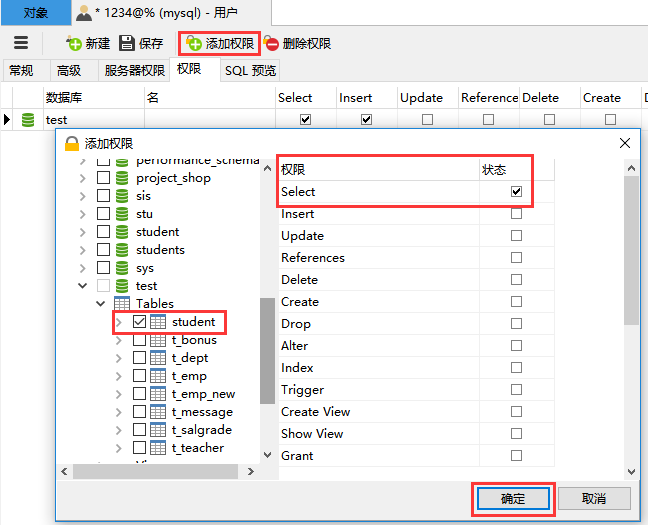Click the privilege list vertical scrollbar thumb
This screenshot has height=525, width=648.
tap(631, 250)
